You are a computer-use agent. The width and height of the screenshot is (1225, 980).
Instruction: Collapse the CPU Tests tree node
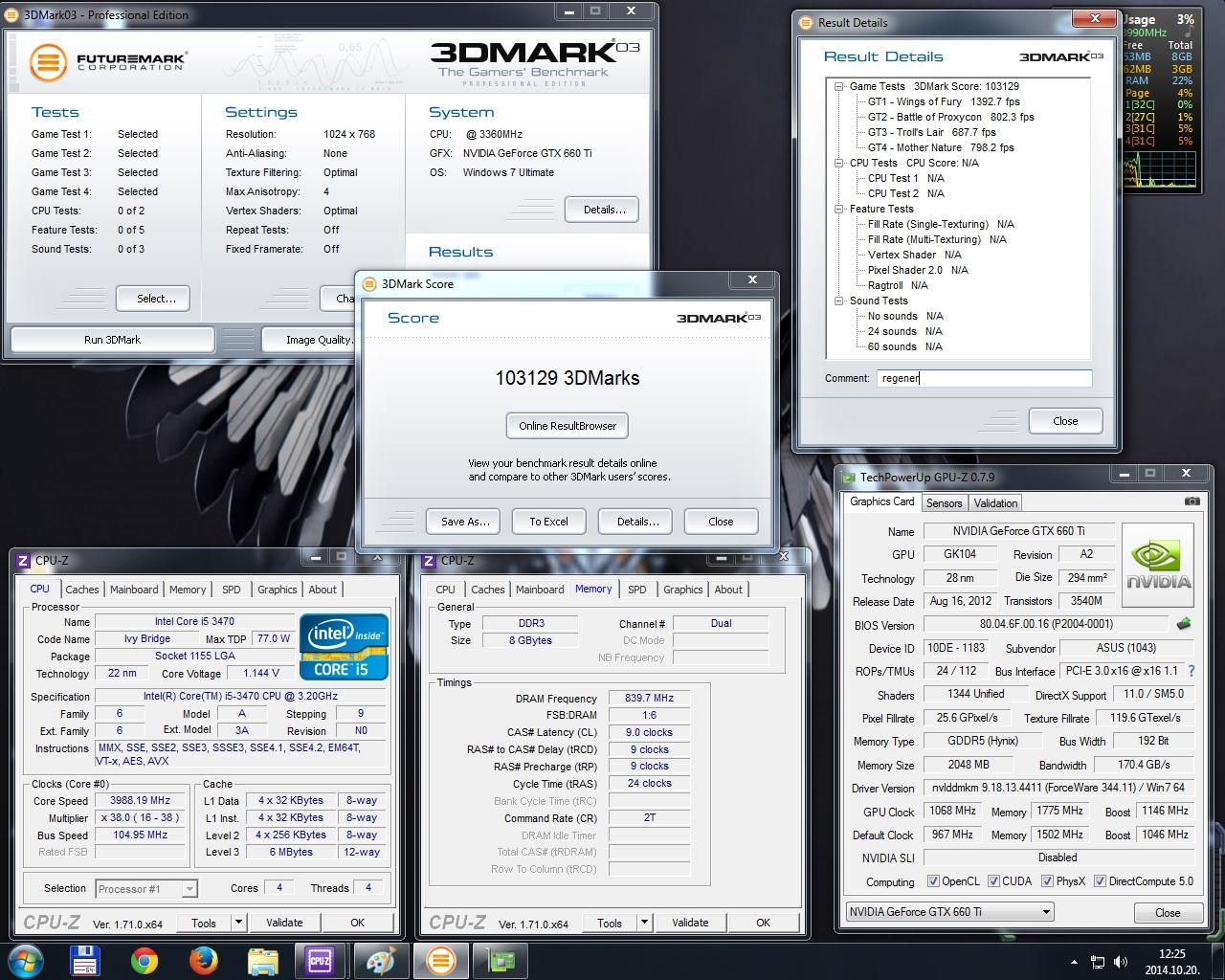tap(839, 163)
